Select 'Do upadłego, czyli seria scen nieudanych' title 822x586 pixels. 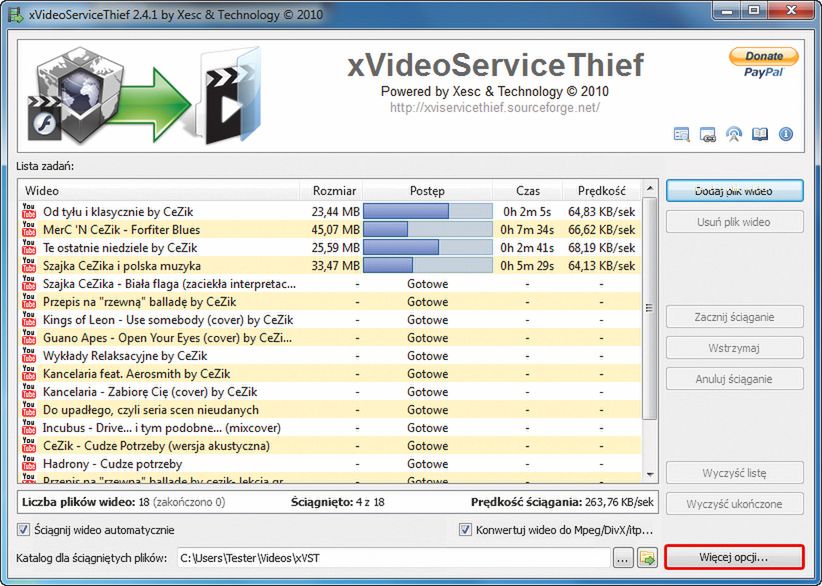point(150,409)
